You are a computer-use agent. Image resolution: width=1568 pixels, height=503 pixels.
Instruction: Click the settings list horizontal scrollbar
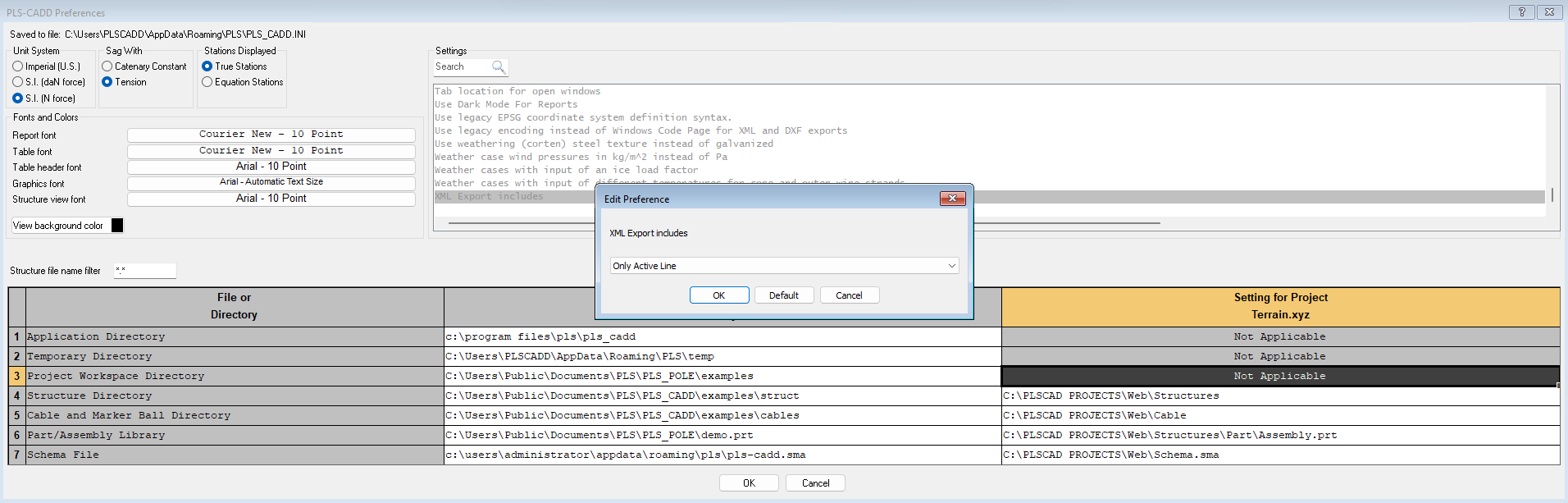[804, 222]
